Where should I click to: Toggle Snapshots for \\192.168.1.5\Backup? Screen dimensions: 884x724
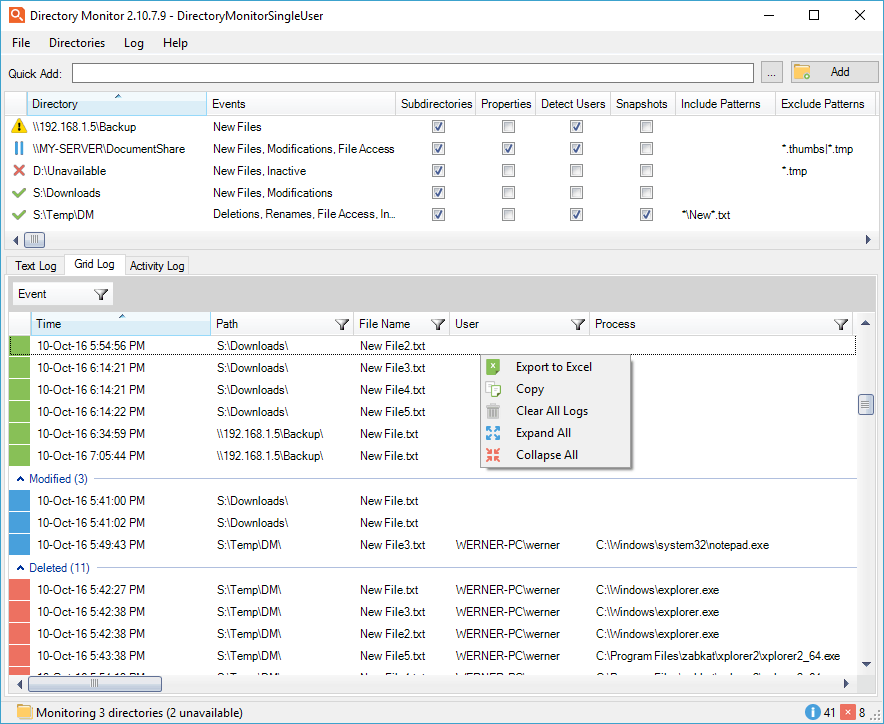pos(646,126)
